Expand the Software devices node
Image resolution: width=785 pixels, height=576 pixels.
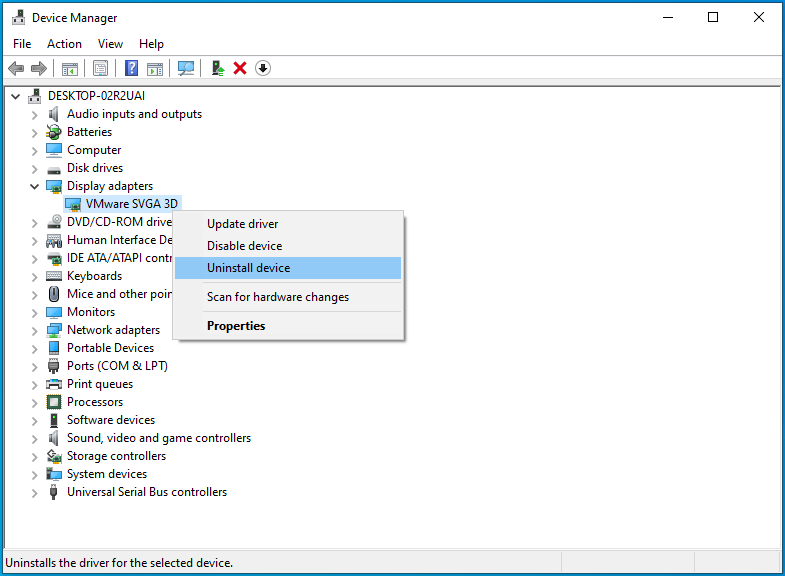(35, 421)
